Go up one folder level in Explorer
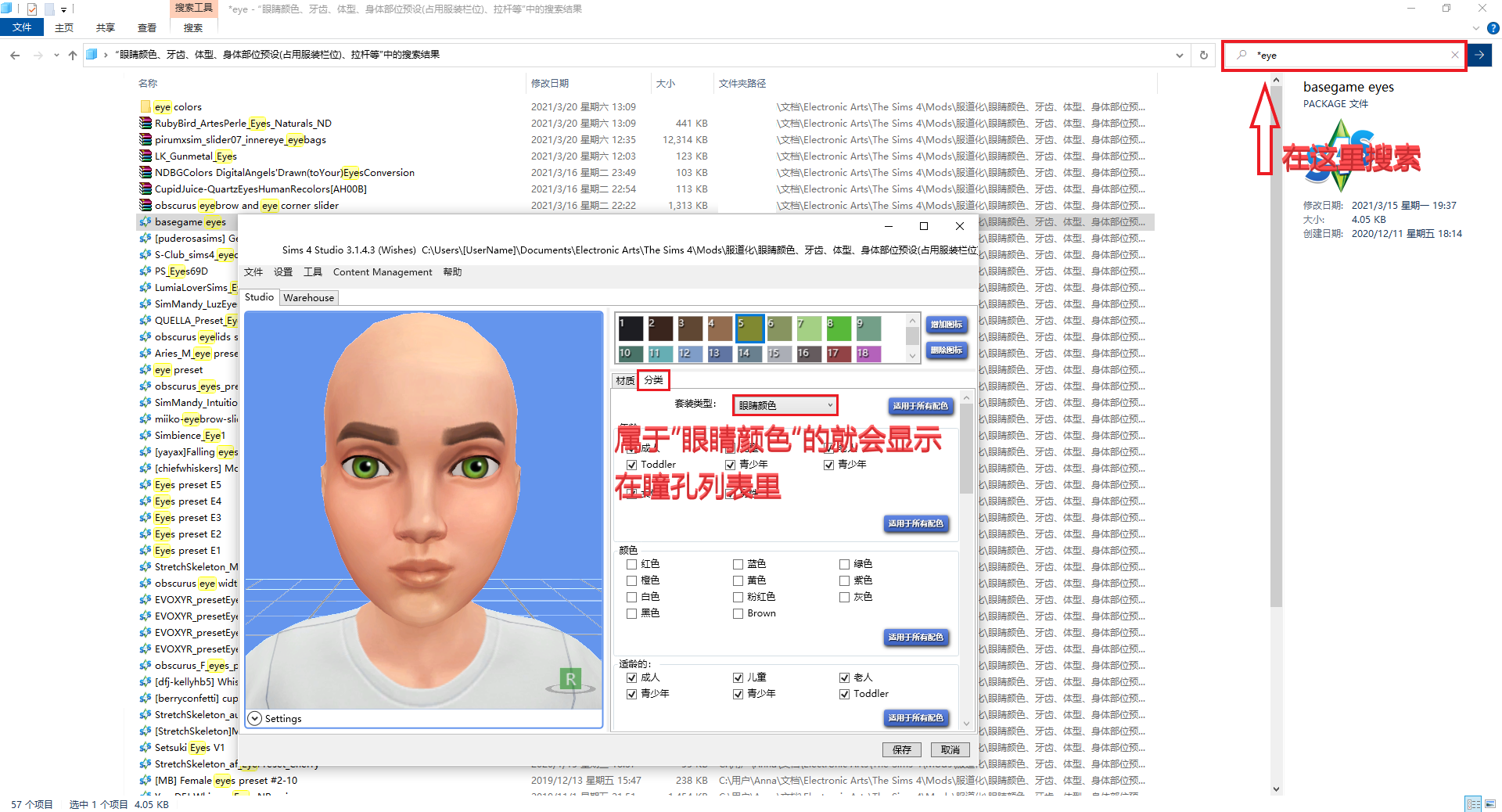The height and width of the screenshot is (812, 1502). pyautogui.click(x=73, y=55)
